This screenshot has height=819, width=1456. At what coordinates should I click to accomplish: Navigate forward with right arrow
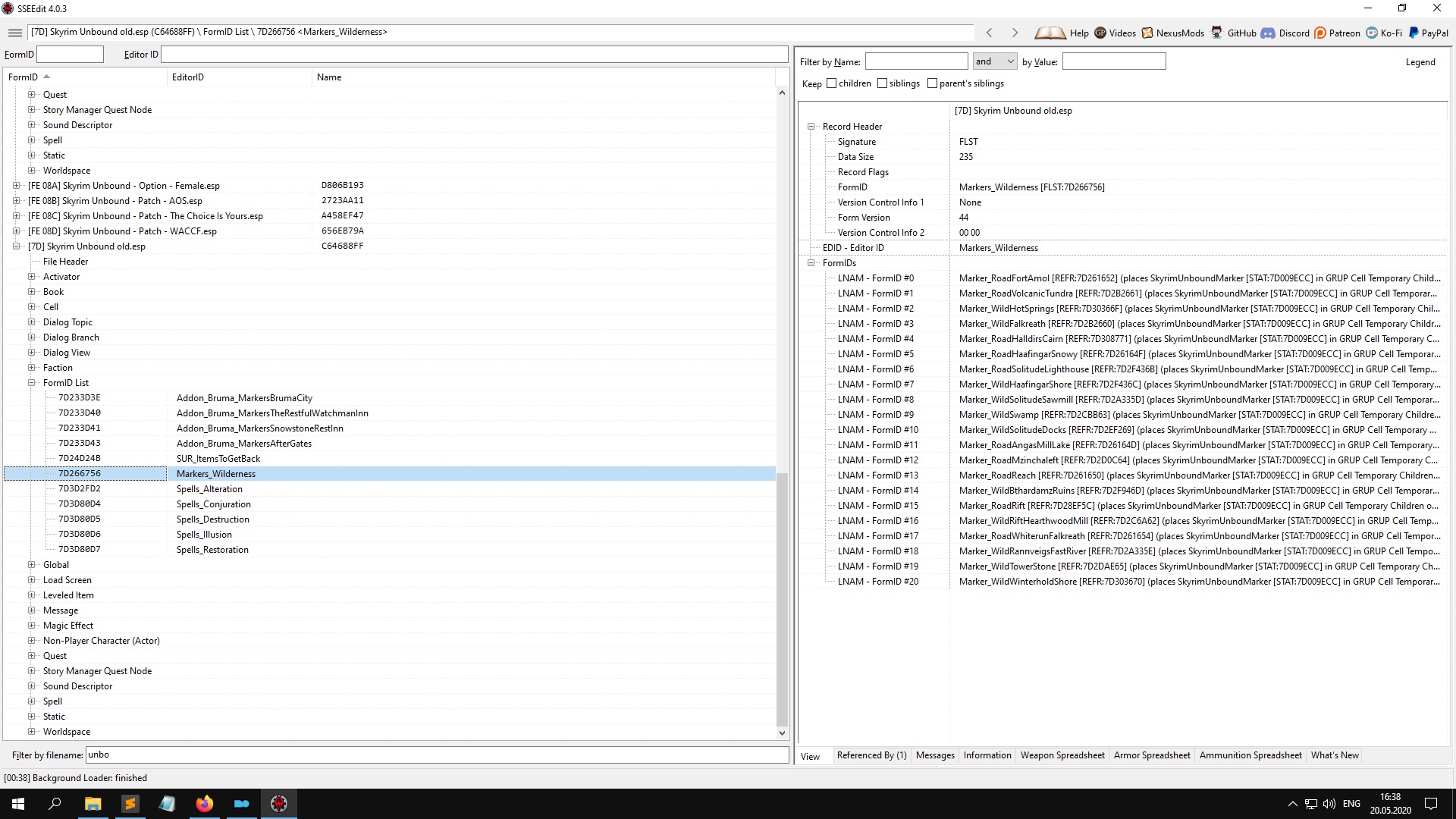[1015, 33]
